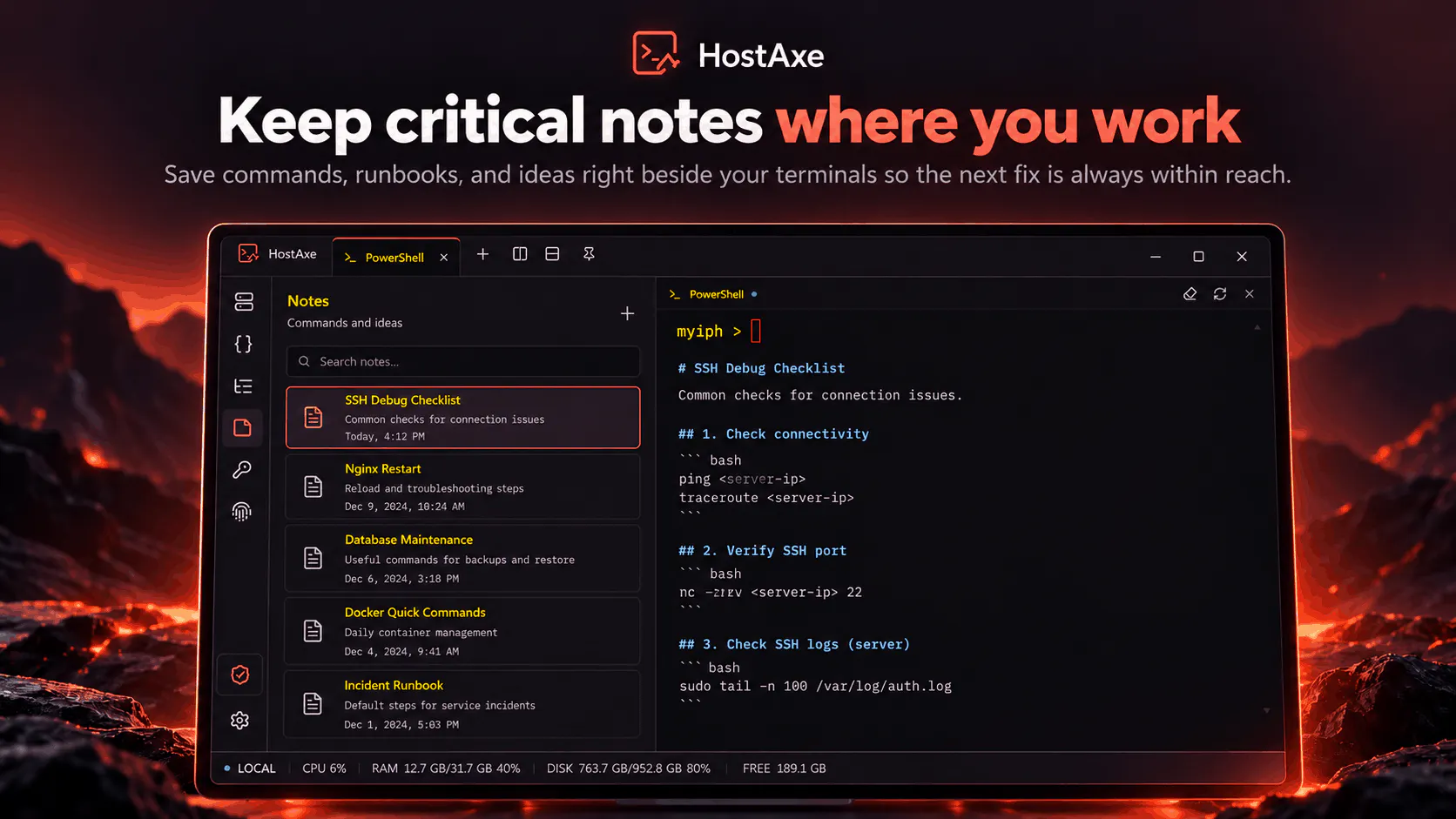
Task: Open the curly braces snippets icon
Action: [x=244, y=344]
